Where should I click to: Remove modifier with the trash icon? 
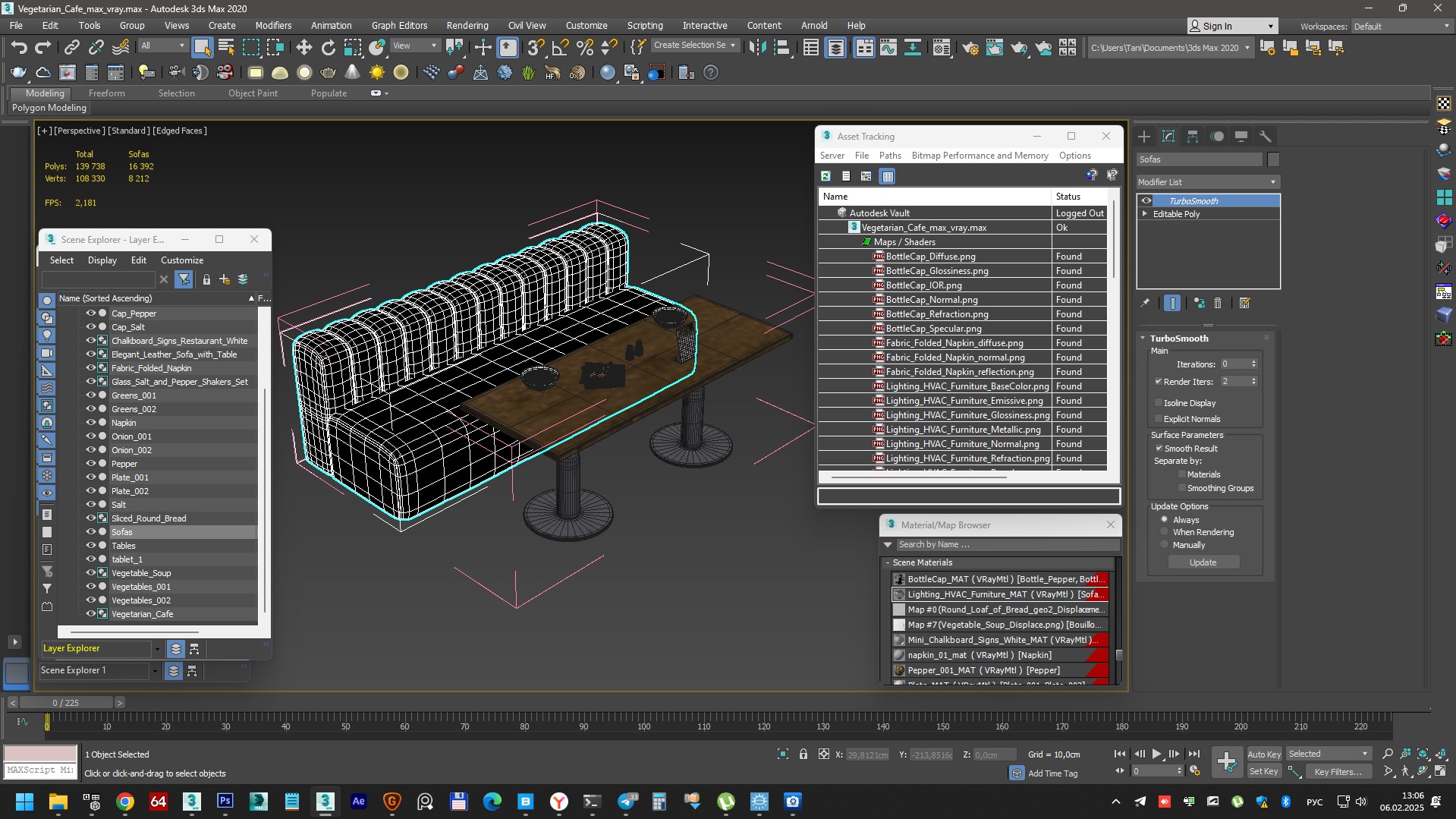pyautogui.click(x=1218, y=303)
